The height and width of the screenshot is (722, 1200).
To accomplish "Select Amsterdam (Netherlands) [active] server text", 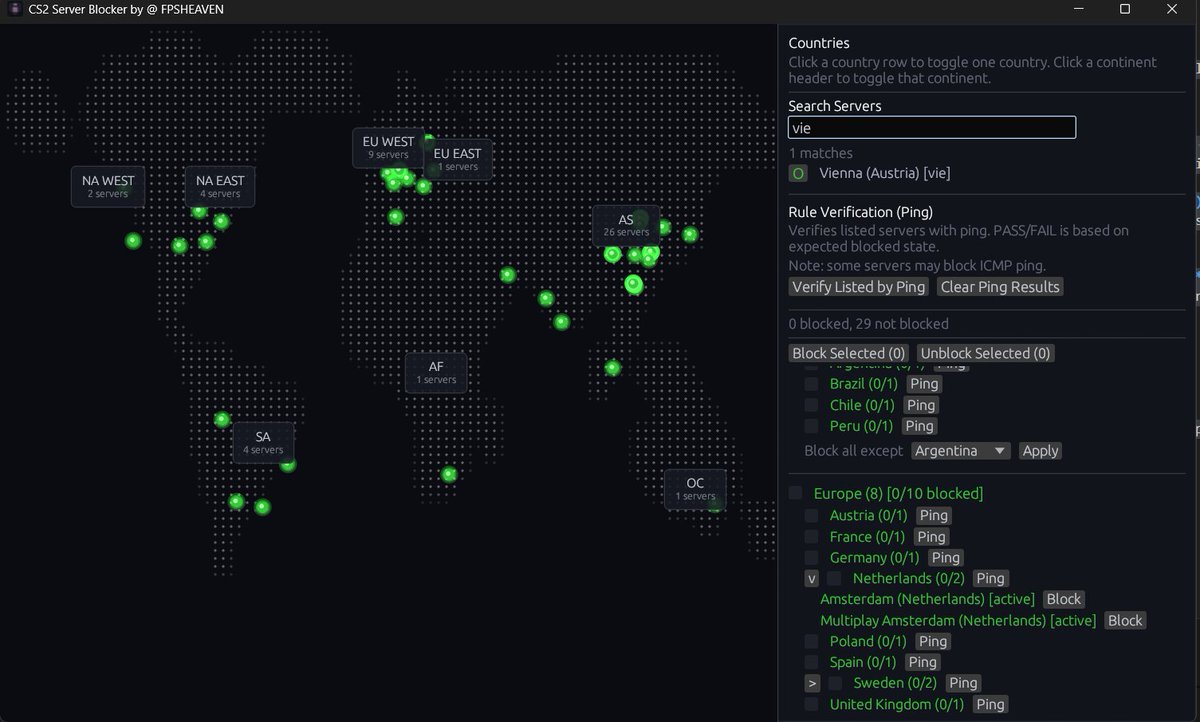I will click(927, 600).
